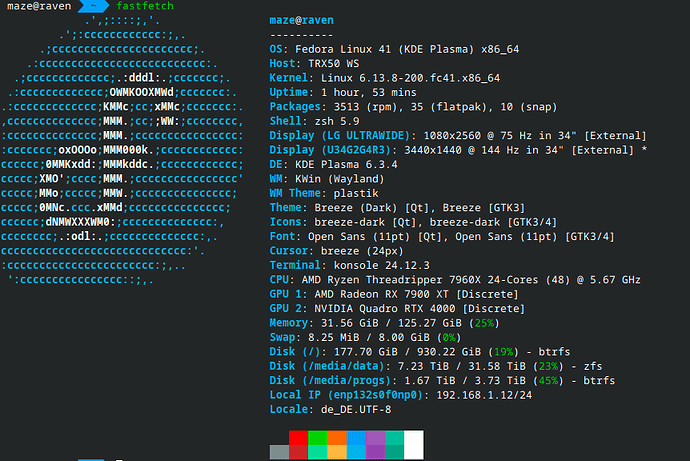Click the typed fastfetch command
Screen dimensions: 690x461
(145, 6)
